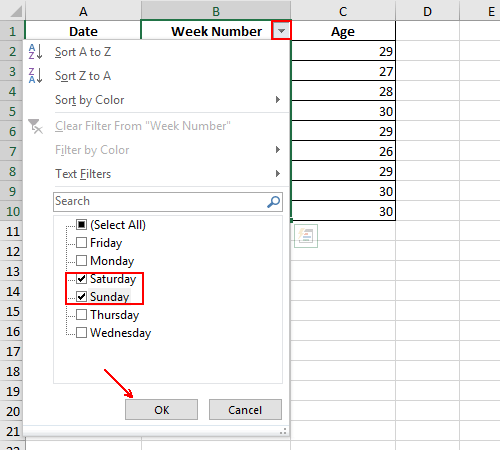This screenshot has width=500, height=450.
Task: Open the Week Number filter dropdown arrow
Action: (x=281, y=31)
